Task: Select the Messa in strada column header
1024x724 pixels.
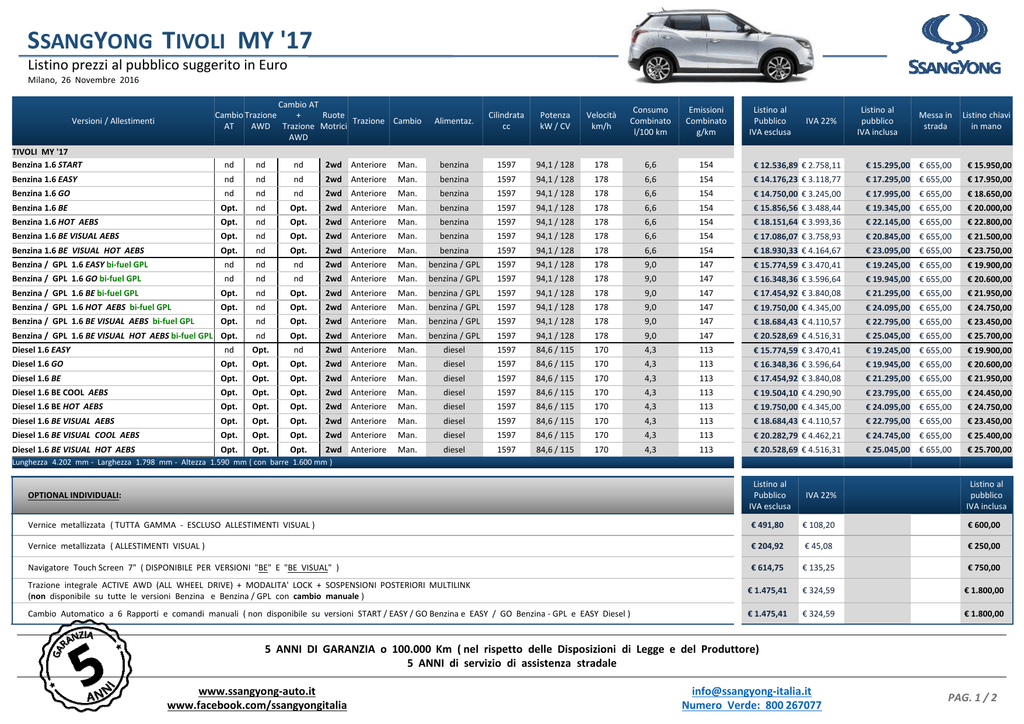Action: pos(935,121)
